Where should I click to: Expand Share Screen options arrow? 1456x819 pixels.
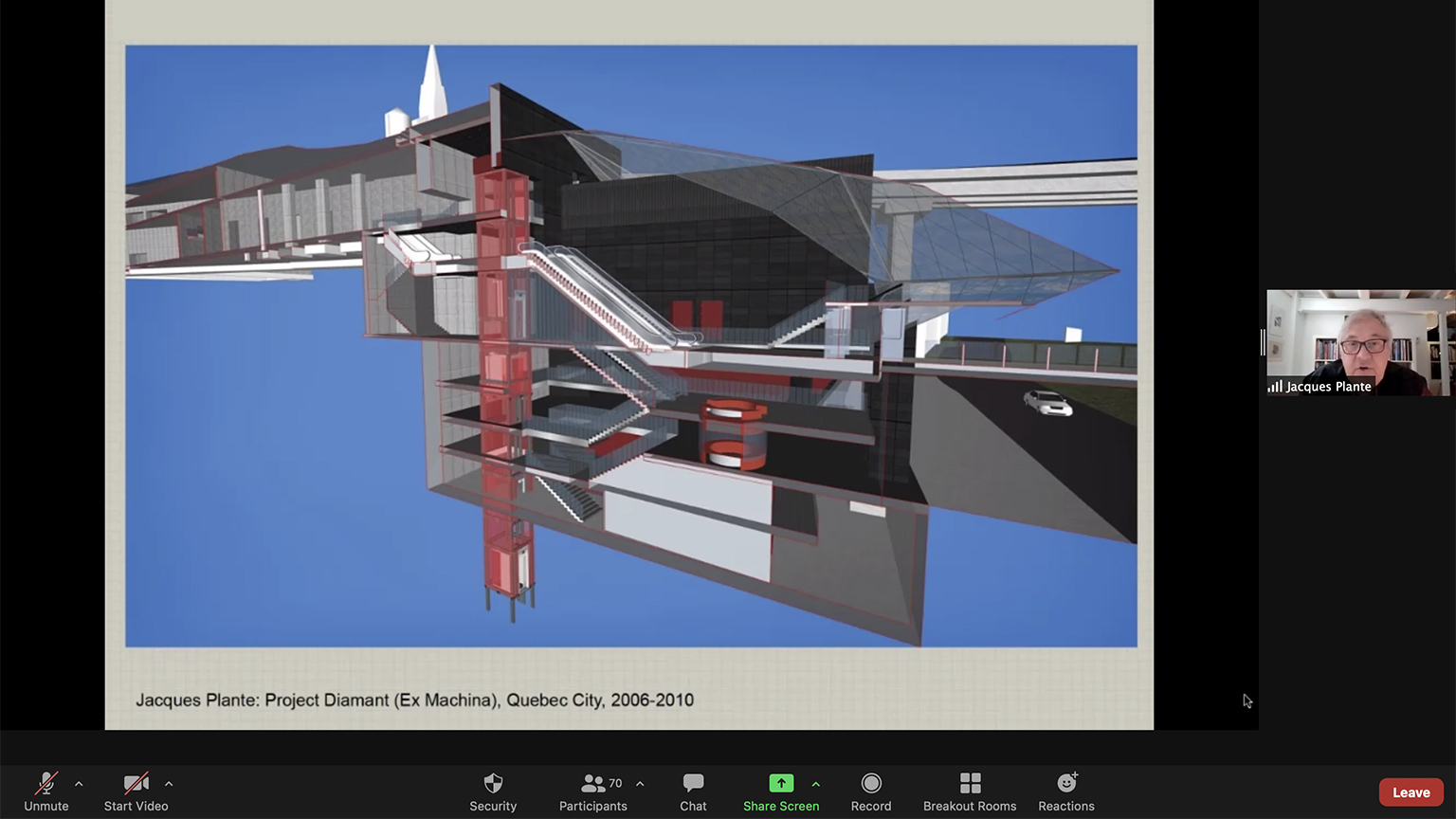tap(816, 784)
